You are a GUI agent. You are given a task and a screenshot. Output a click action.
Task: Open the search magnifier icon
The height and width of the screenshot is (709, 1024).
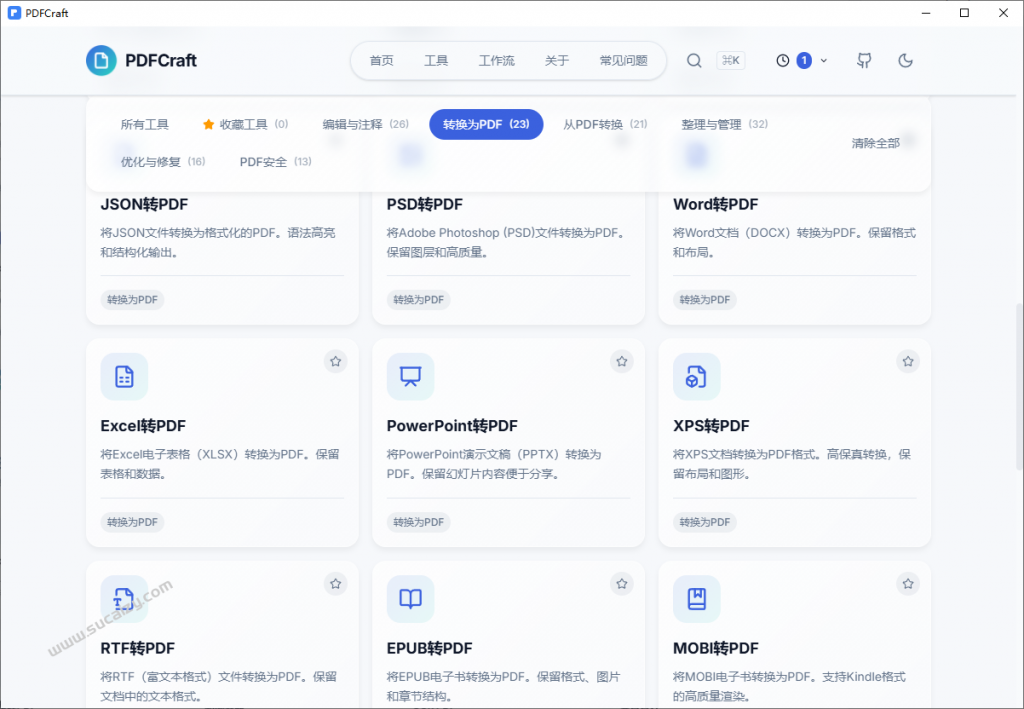[x=694, y=61]
